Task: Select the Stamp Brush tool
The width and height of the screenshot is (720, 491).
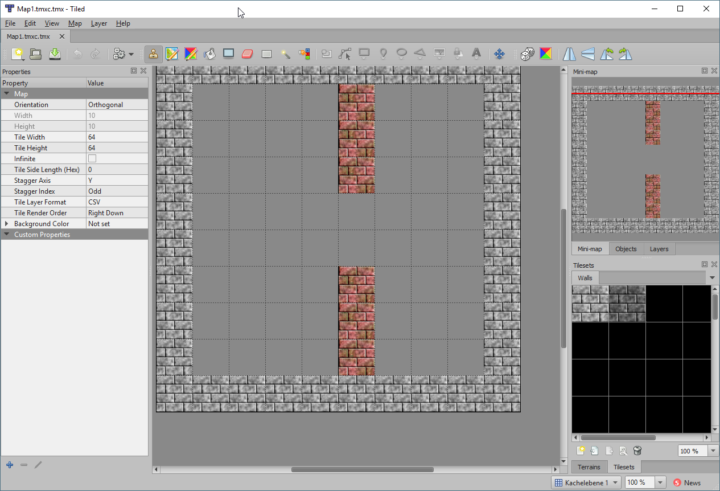Action: [x=153, y=53]
